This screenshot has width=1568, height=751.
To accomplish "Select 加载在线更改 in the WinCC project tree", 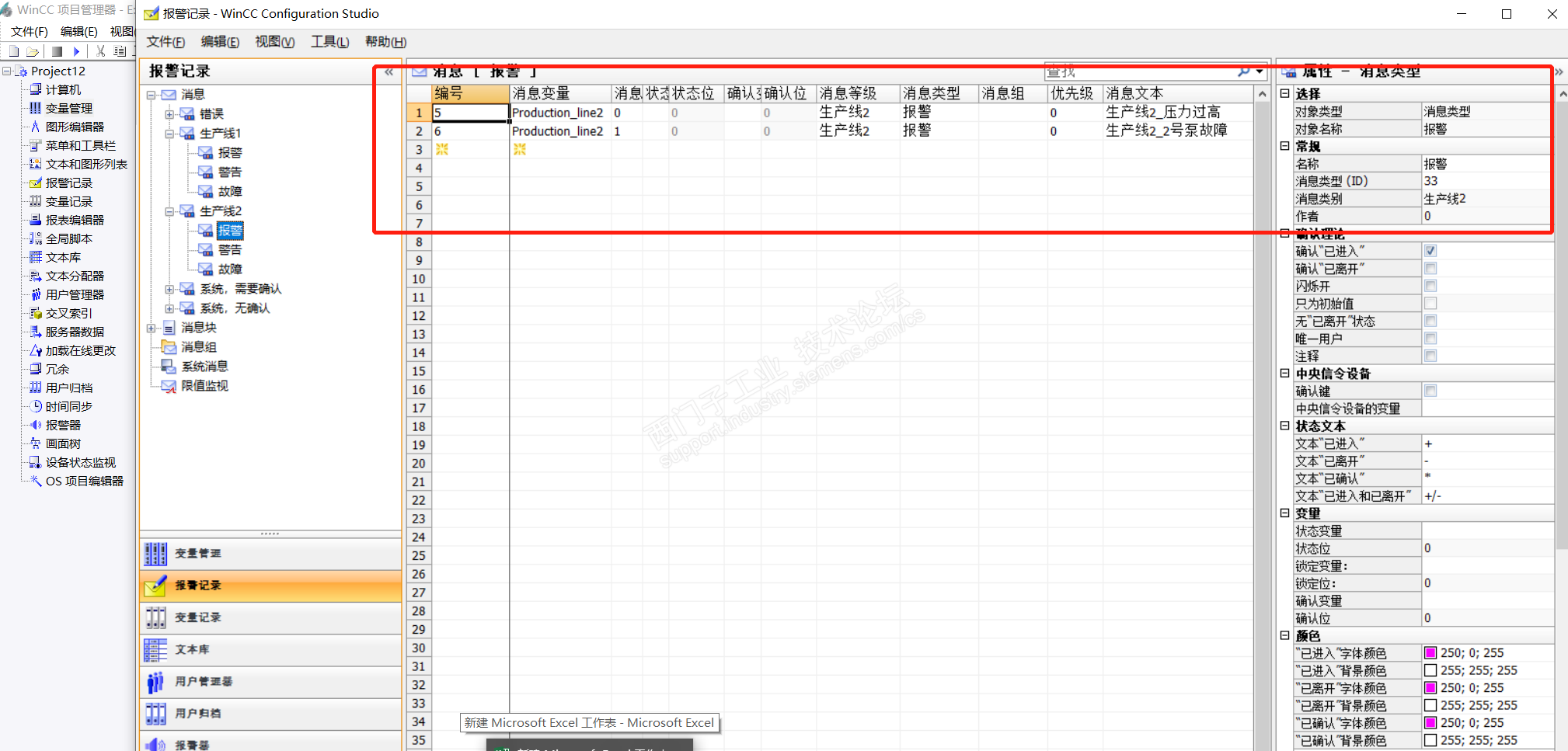I will coord(80,350).
